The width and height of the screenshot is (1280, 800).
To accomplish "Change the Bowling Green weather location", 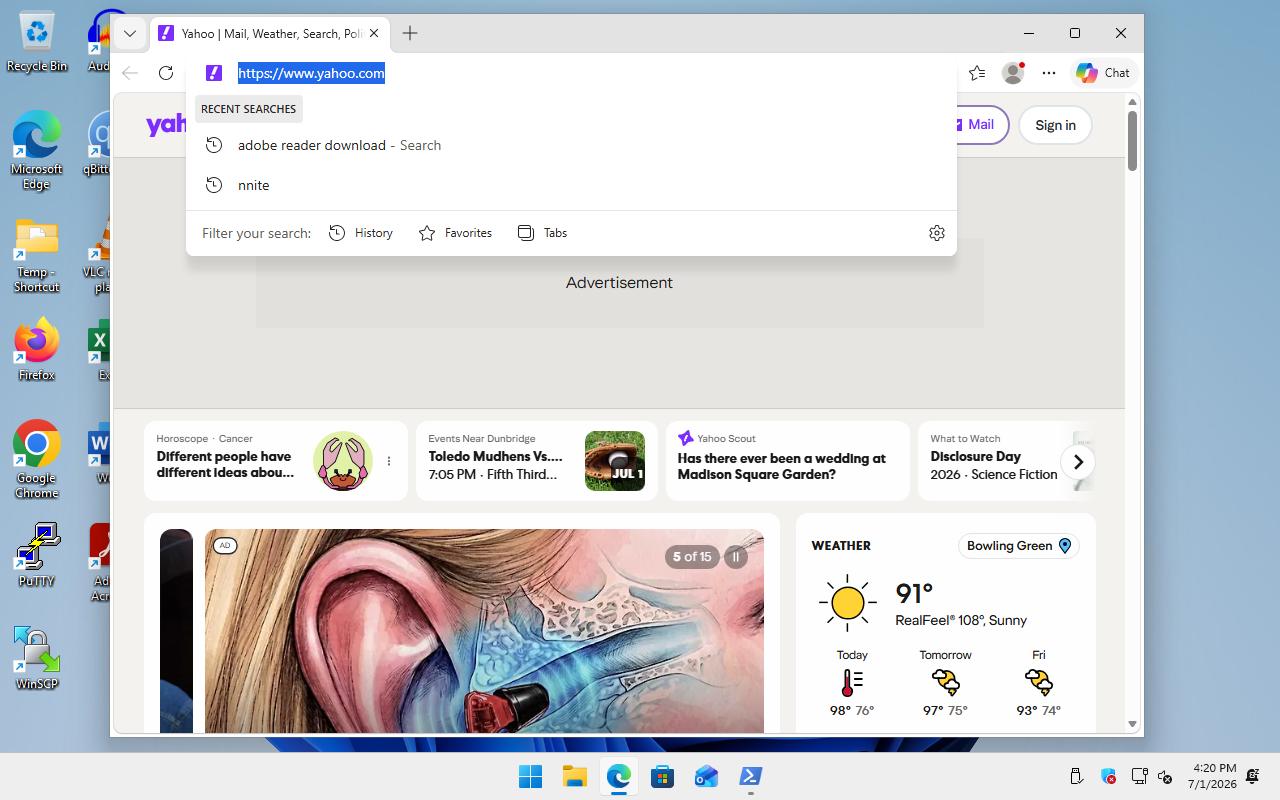I will tap(1019, 546).
